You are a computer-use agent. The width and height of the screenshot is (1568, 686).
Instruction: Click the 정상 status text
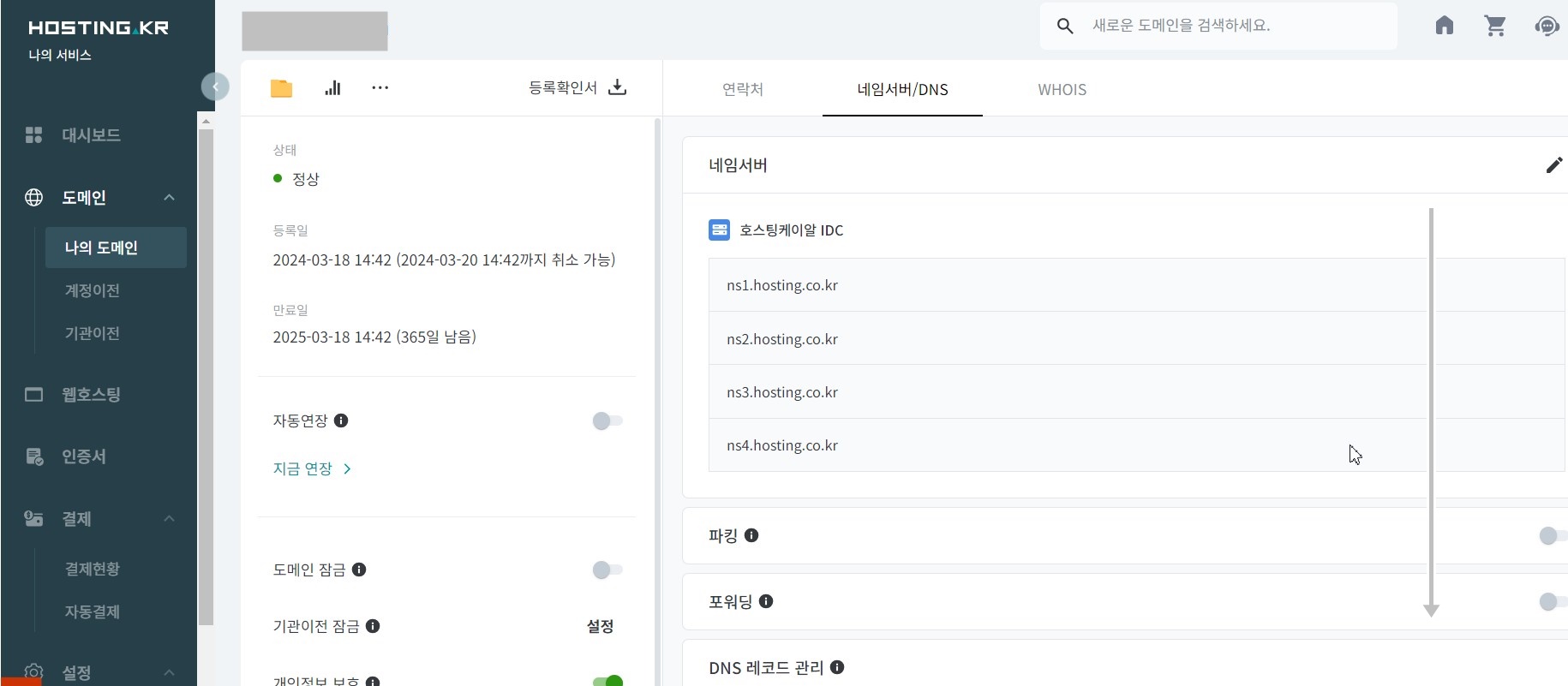click(306, 179)
